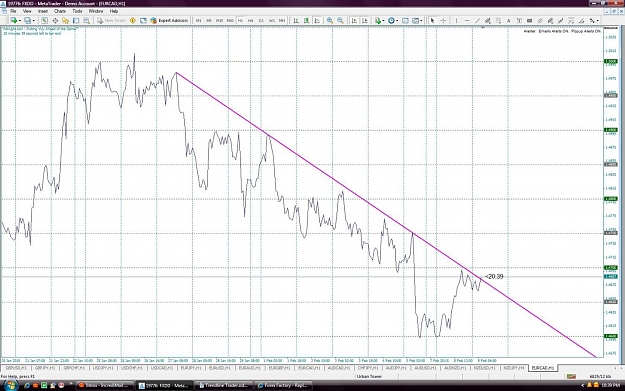Switch to the USDCAD,H1 chart tab

point(162,368)
